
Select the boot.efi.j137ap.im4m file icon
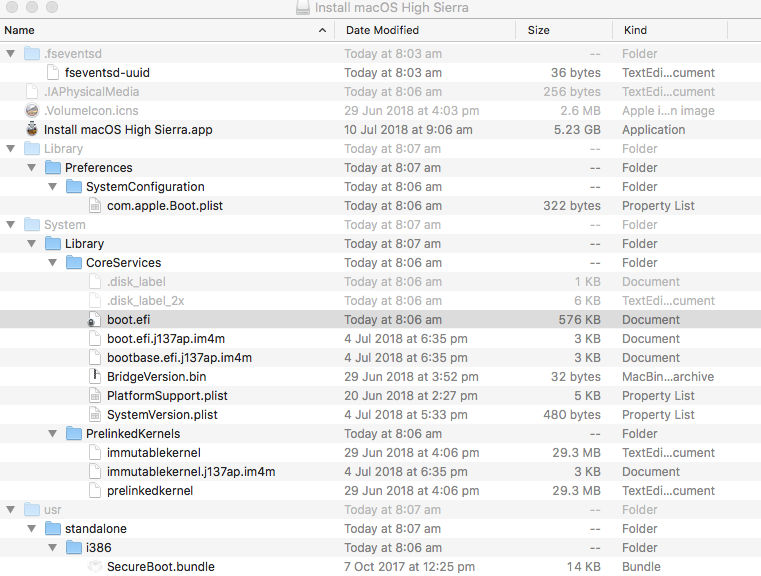click(x=95, y=339)
